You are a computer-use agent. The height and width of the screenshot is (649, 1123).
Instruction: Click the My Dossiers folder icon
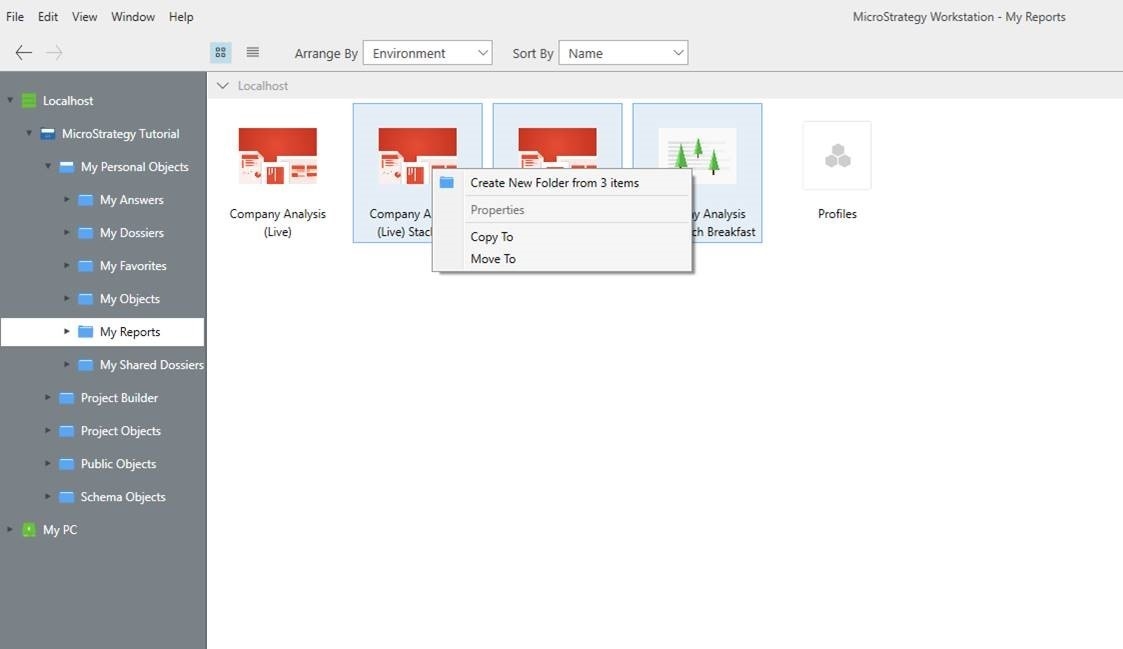point(85,233)
